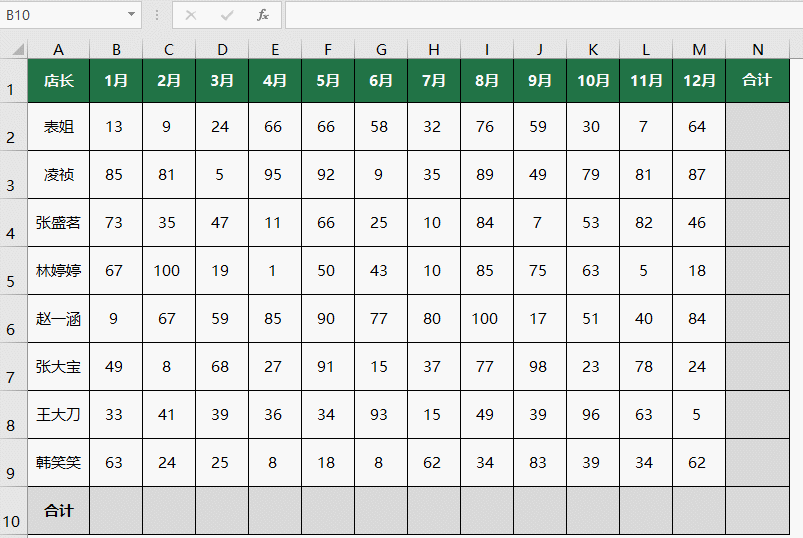
Task: Select column N header
Action: click(757, 50)
